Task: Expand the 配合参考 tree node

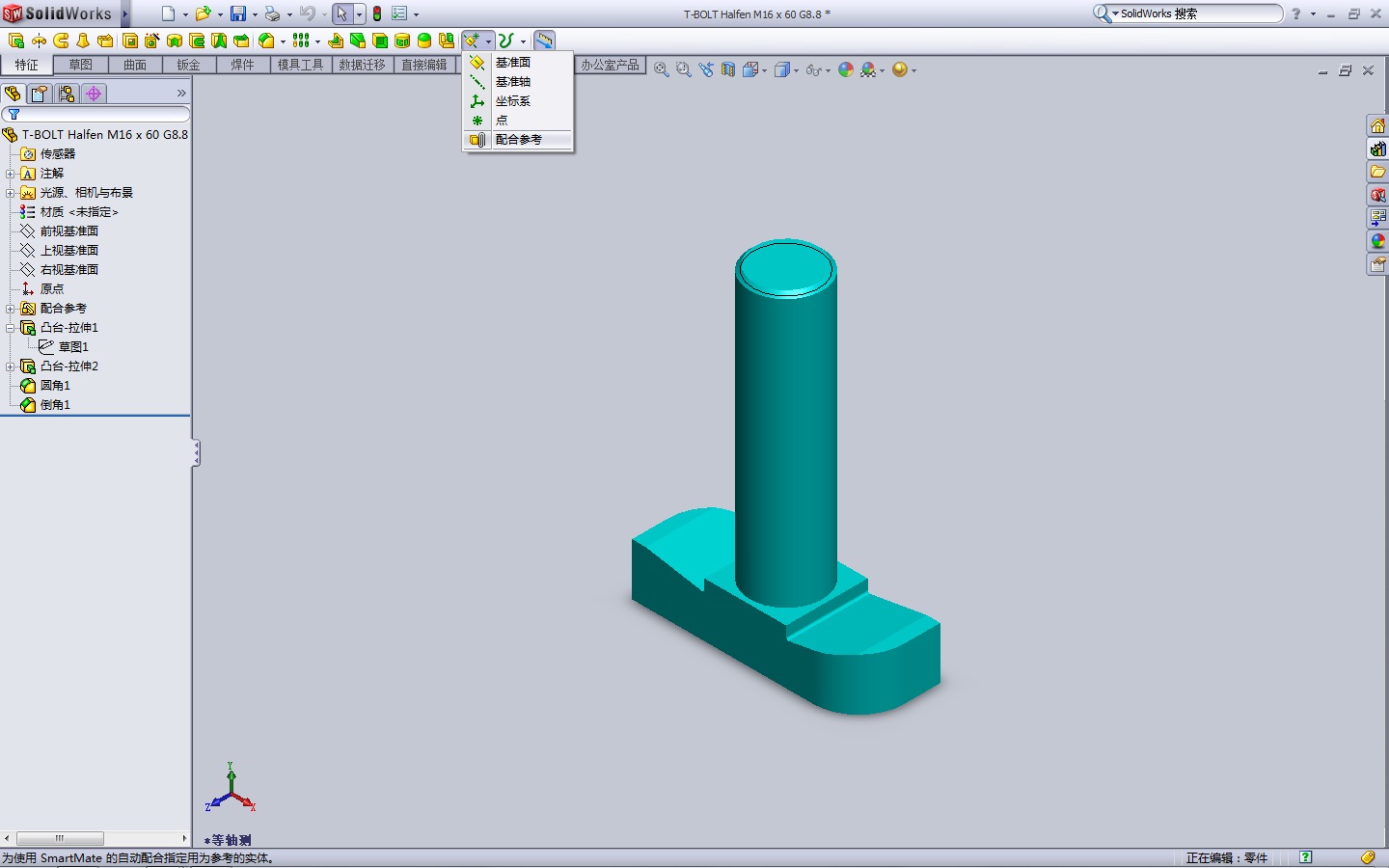Action: [10, 309]
